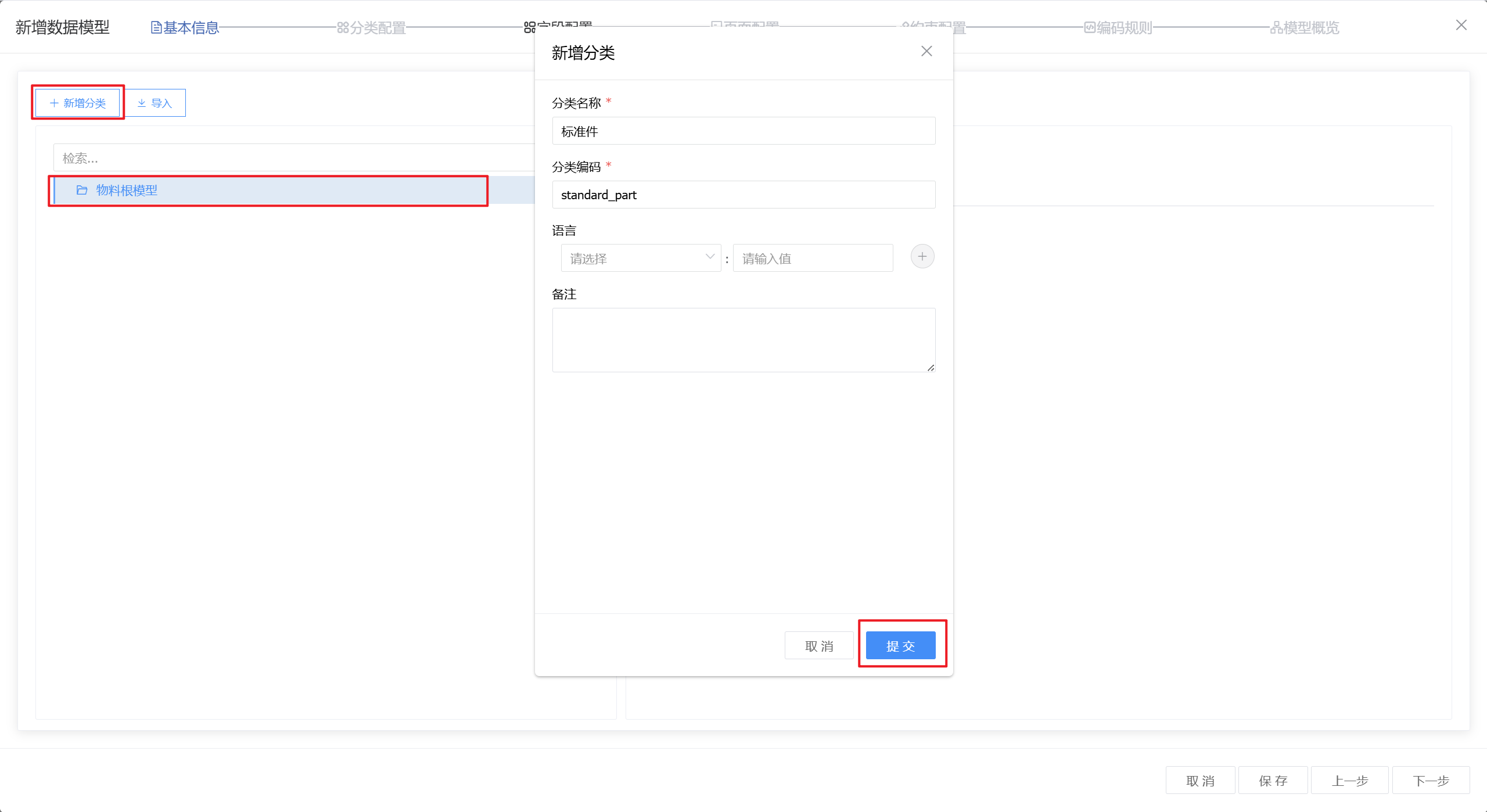Go to the 分类配置 step
Screen dimensions: 1487x812
[372, 27]
